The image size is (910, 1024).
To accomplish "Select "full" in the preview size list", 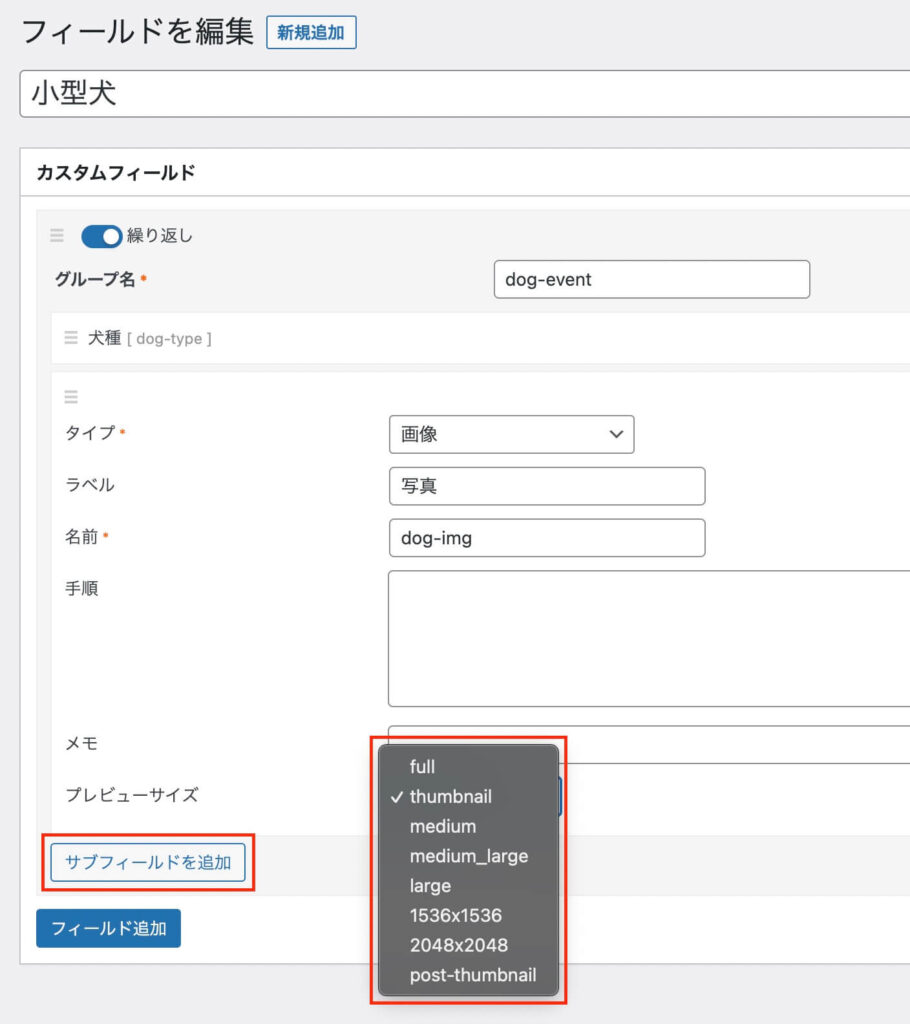I will pyautogui.click(x=422, y=767).
